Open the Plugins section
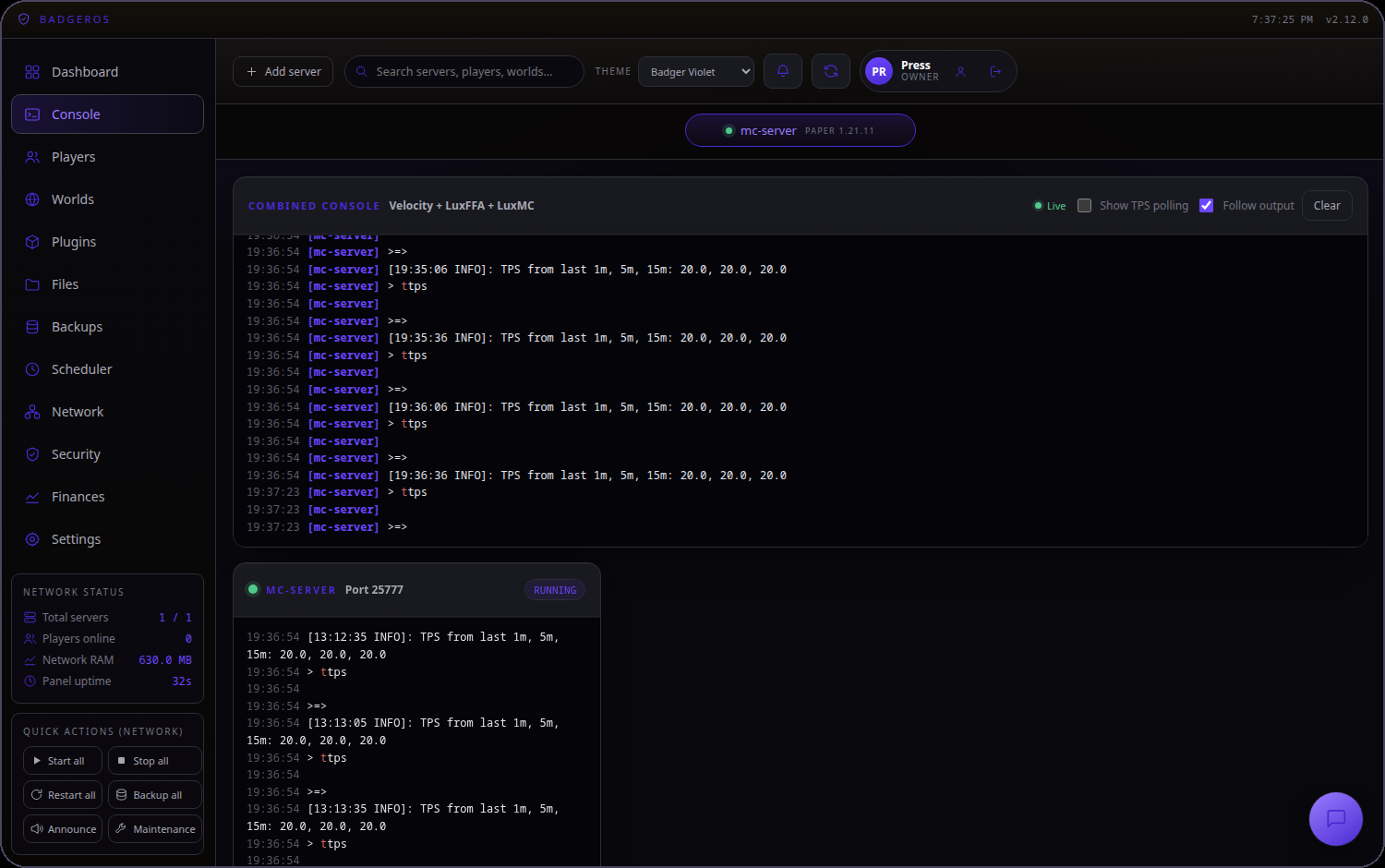Image resolution: width=1385 pixels, height=868 pixels. (107, 242)
